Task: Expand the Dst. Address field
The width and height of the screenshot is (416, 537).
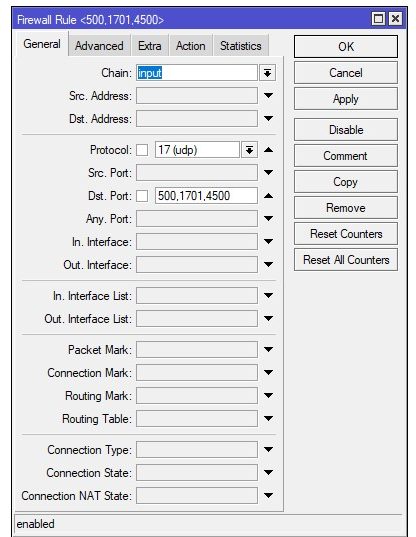Action: pyautogui.click(x=268, y=118)
